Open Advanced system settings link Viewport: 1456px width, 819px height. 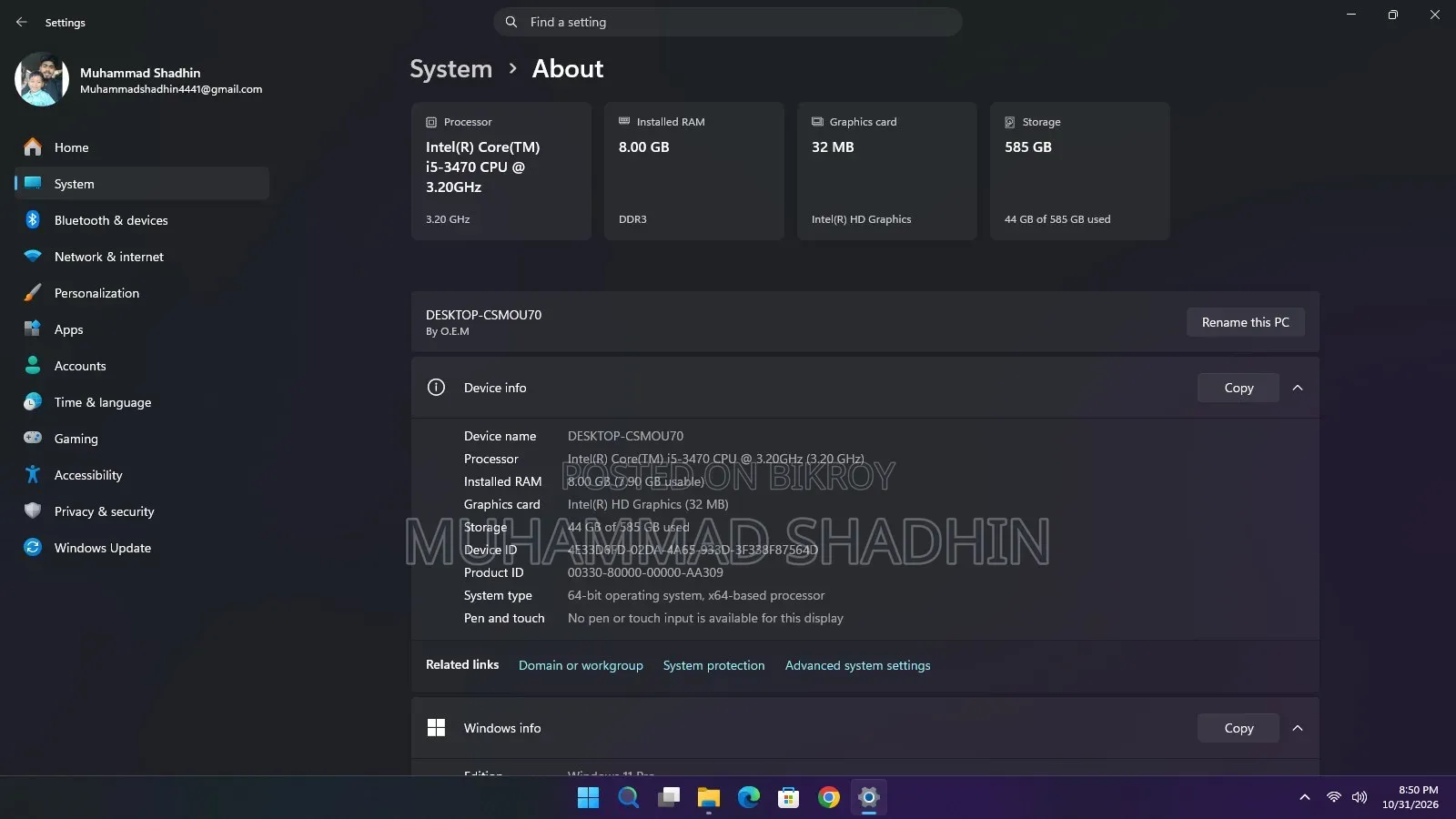(857, 665)
